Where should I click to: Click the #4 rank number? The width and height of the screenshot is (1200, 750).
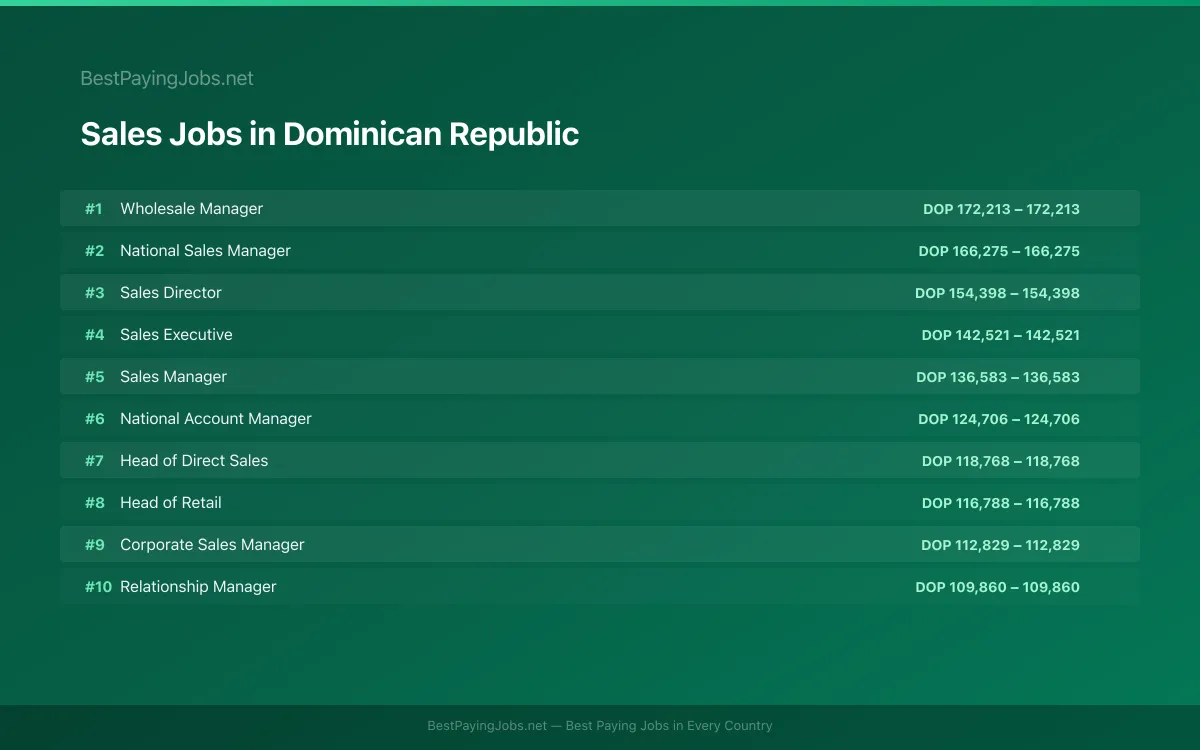94,335
